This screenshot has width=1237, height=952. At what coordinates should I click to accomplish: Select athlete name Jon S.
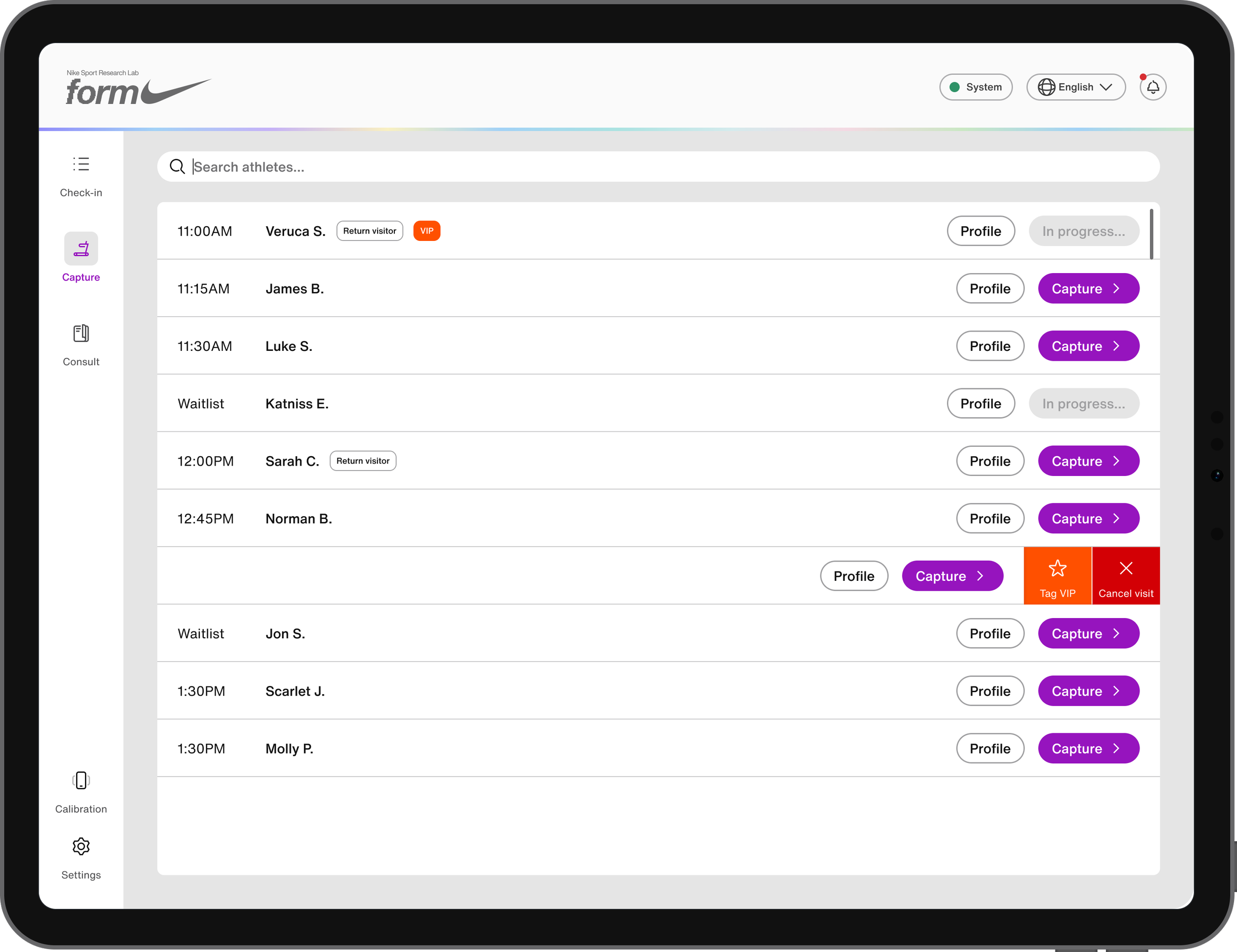[285, 634]
